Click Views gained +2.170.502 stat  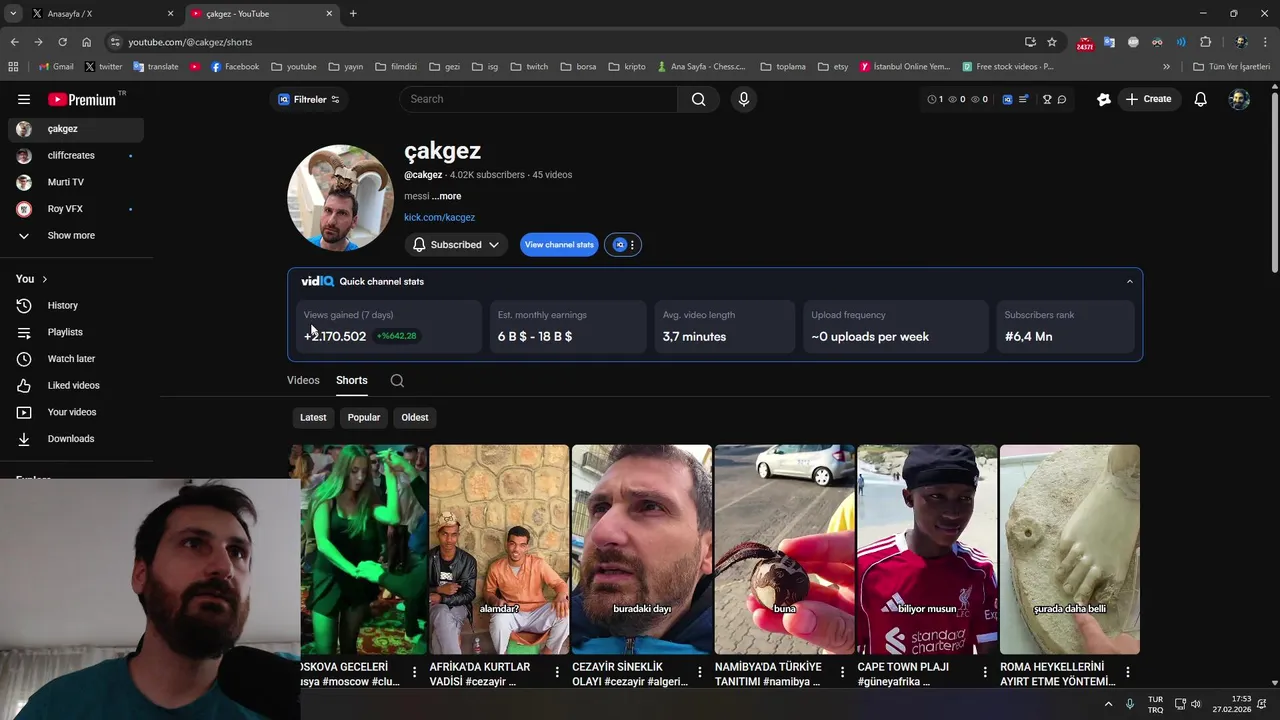334,337
